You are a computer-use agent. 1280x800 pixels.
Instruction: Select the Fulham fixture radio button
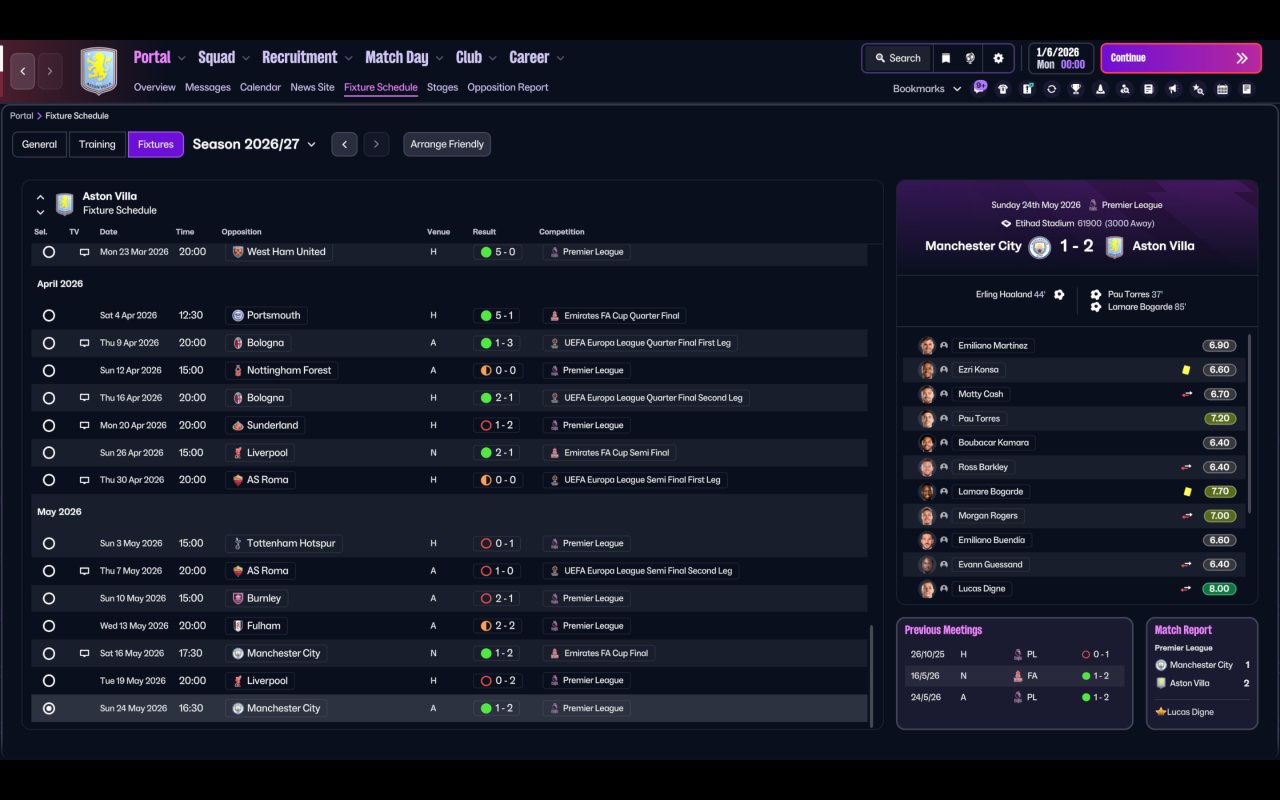(49, 626)
